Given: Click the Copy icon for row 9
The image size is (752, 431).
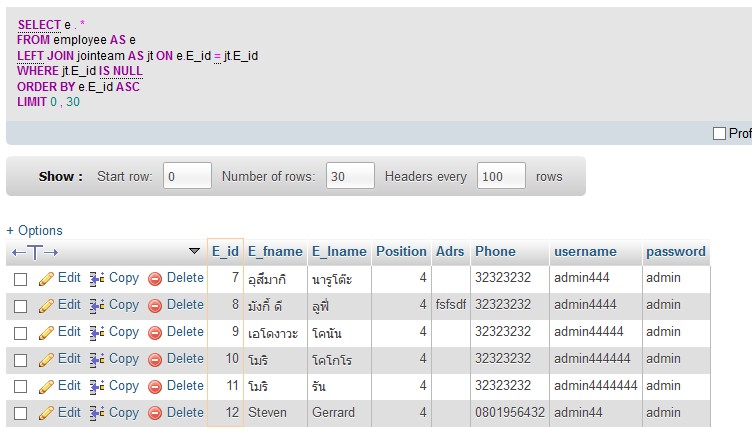Looking at the screenshot, I should (x=97, y=332).
